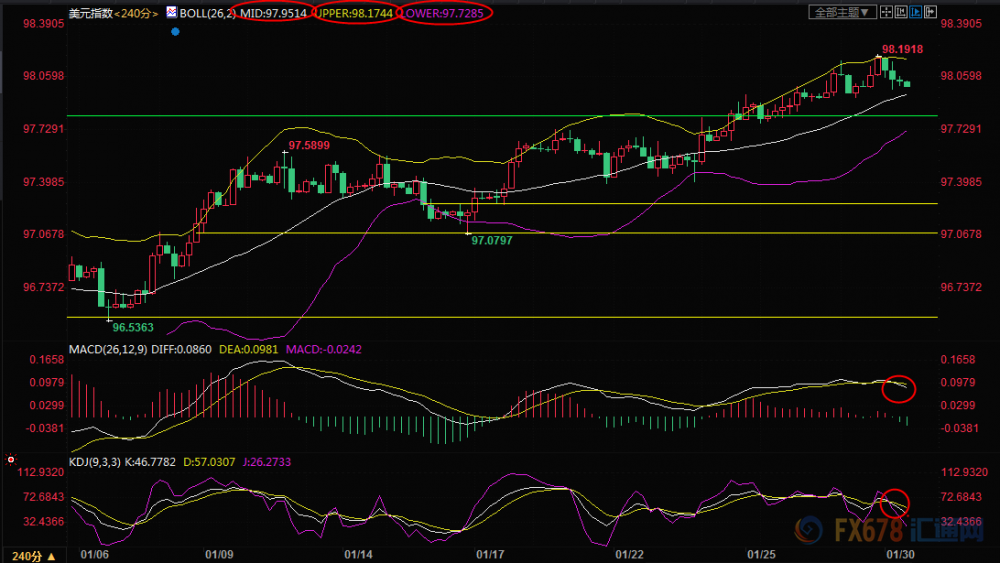Click the 01/17 date on time axis
1000x563 pixels.
pos(490,554)
